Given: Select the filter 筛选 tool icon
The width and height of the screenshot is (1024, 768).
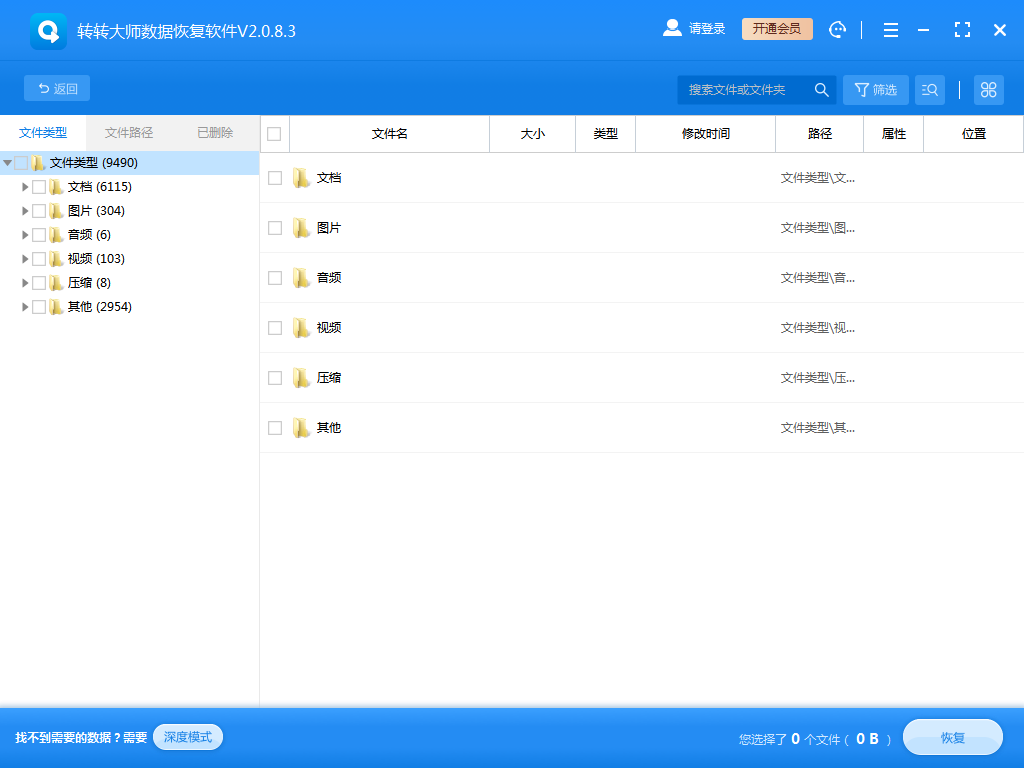Looking at the screenshot, I should 875,89.
